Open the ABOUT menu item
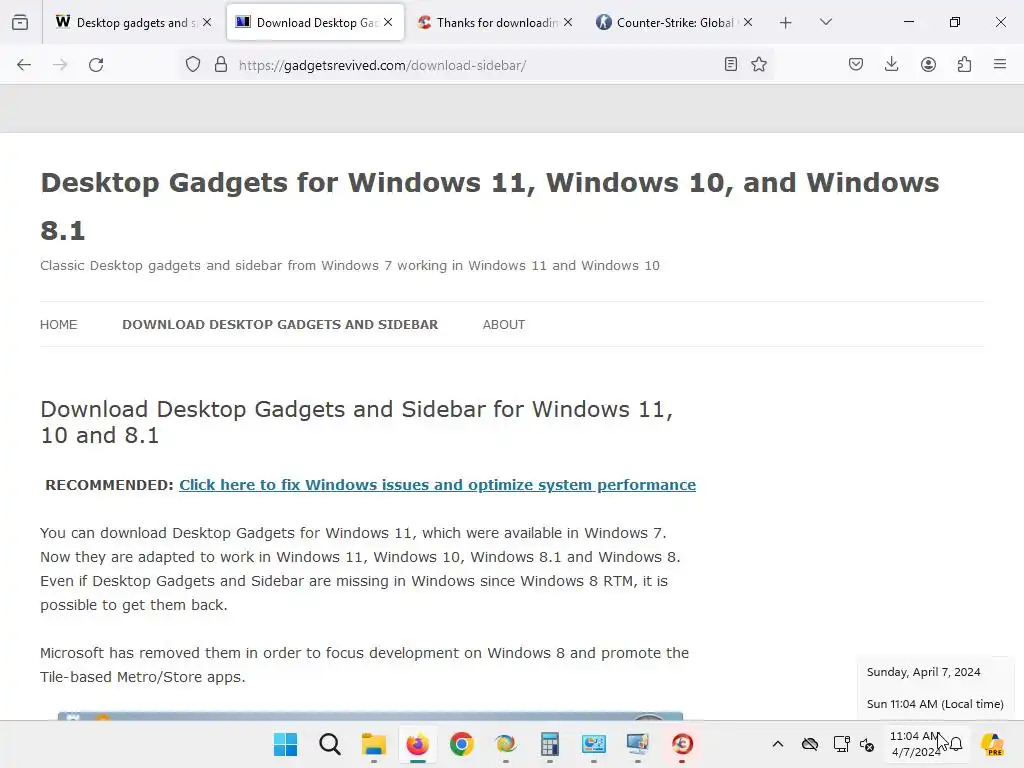This screenshot has height=768, width=1024. click(504, 325)
